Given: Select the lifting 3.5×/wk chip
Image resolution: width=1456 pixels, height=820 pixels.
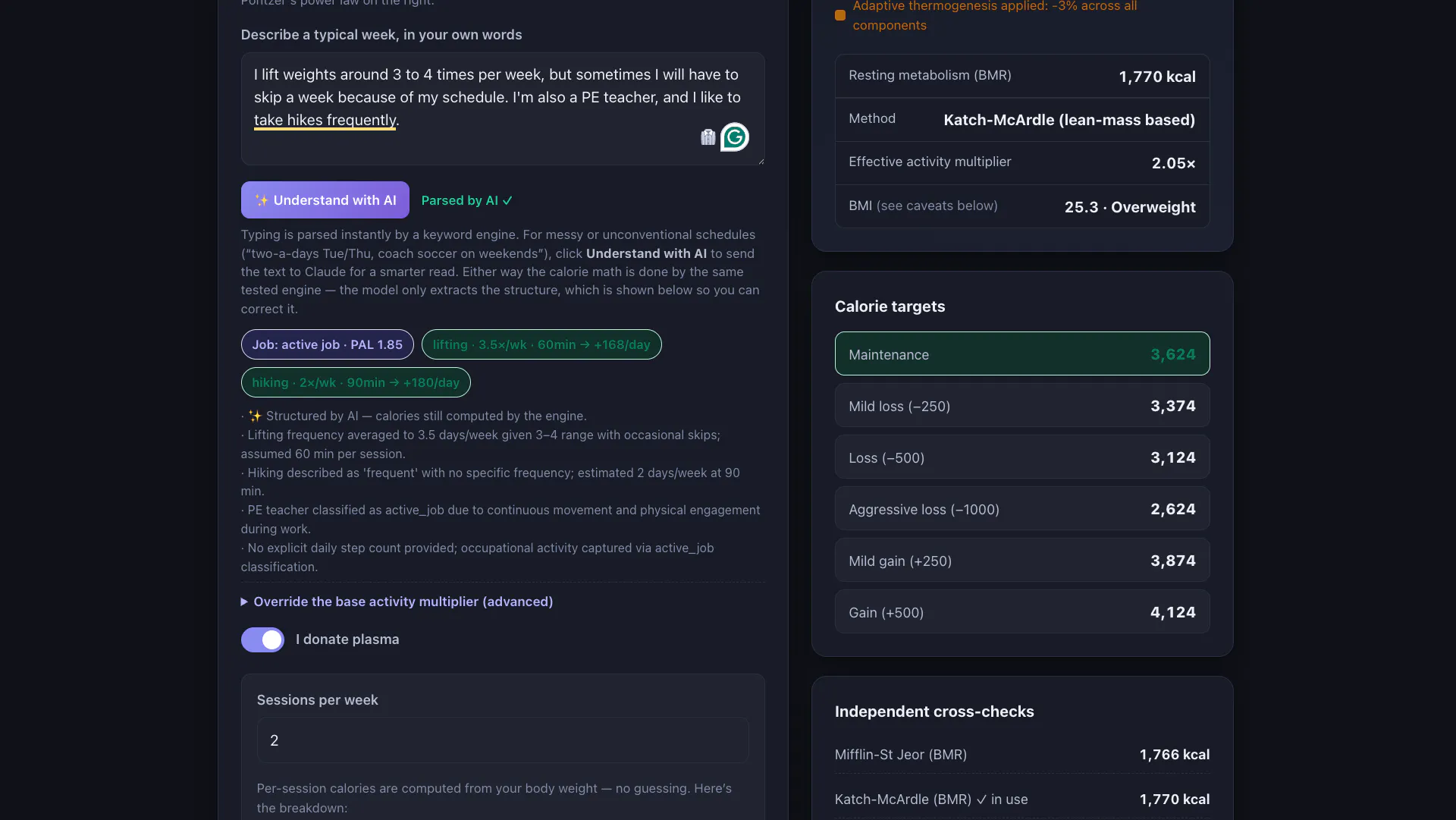Looking at the screenshot, I should tap(541, 344).
